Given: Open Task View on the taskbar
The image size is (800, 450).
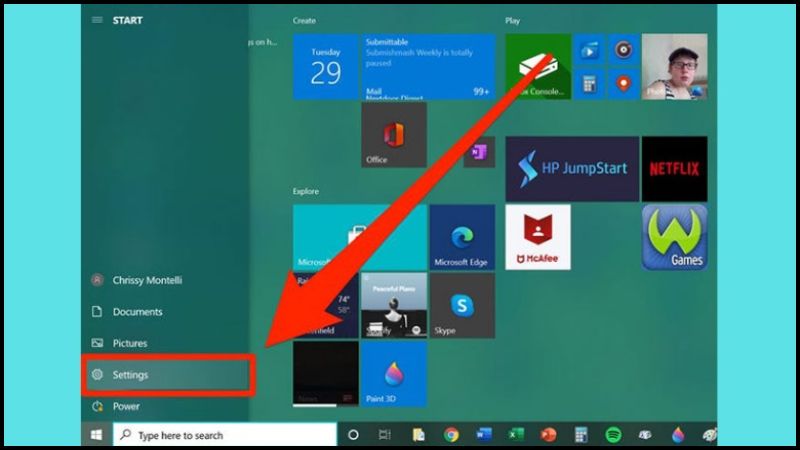Looking at the screenshot, I should coord(385,435).
